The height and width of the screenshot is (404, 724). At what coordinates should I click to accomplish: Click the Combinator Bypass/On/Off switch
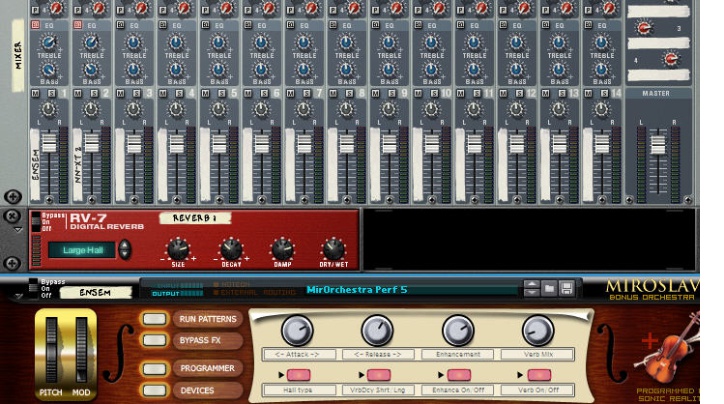(x=33, y=289)
